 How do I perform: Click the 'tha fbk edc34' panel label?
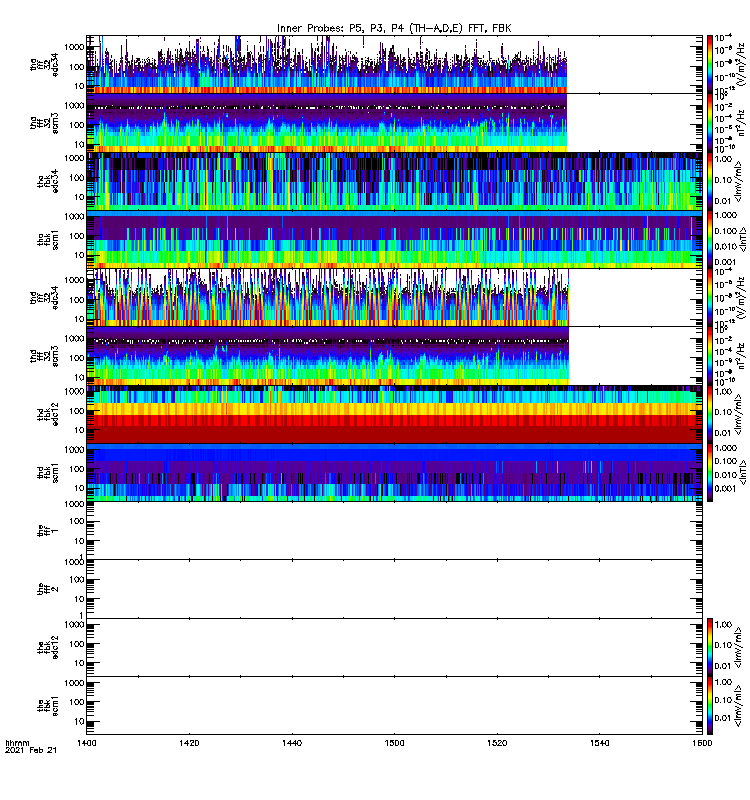coord(48,181)
